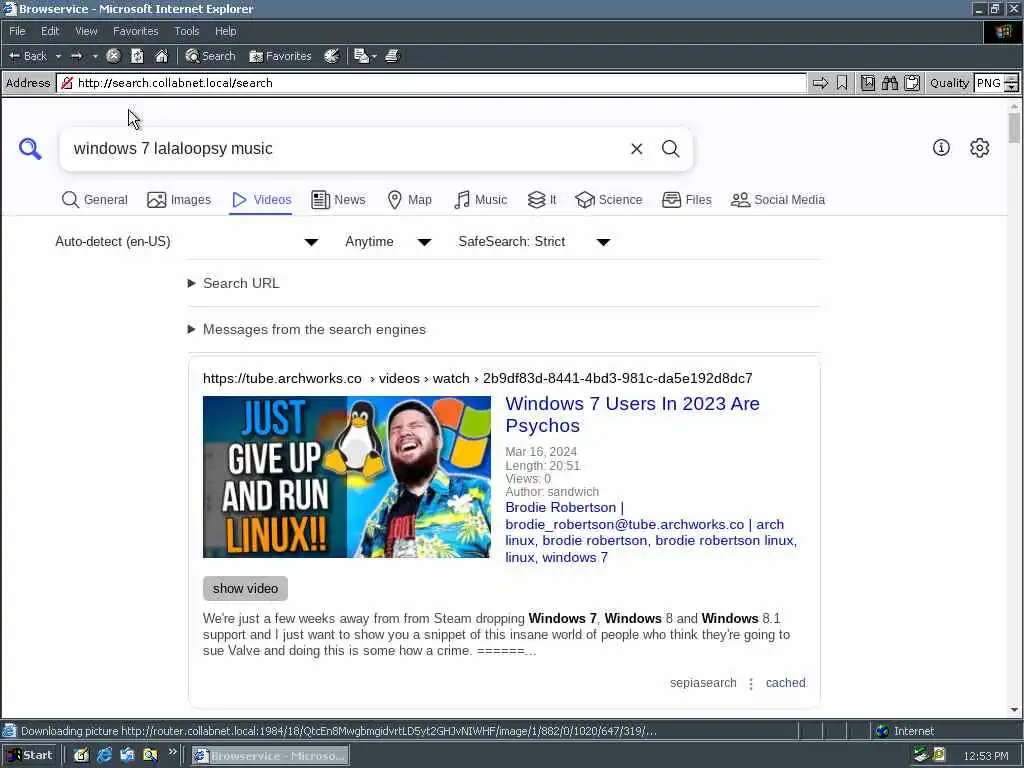The image size is (1024, 768).
Task: Switch to the Map tab
Action: tap(409, 200)
